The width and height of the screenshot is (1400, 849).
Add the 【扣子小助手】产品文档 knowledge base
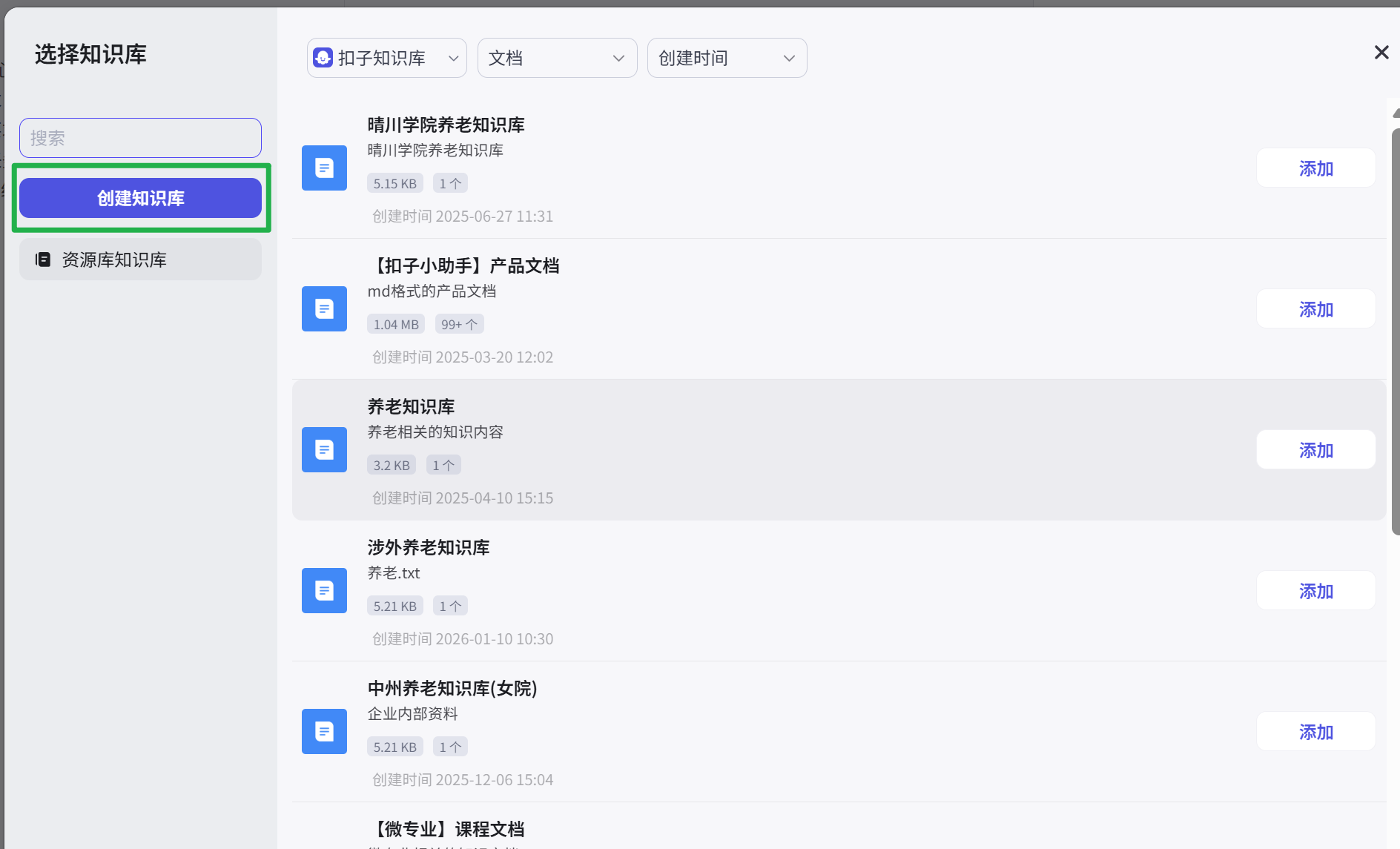point(1315,308)
